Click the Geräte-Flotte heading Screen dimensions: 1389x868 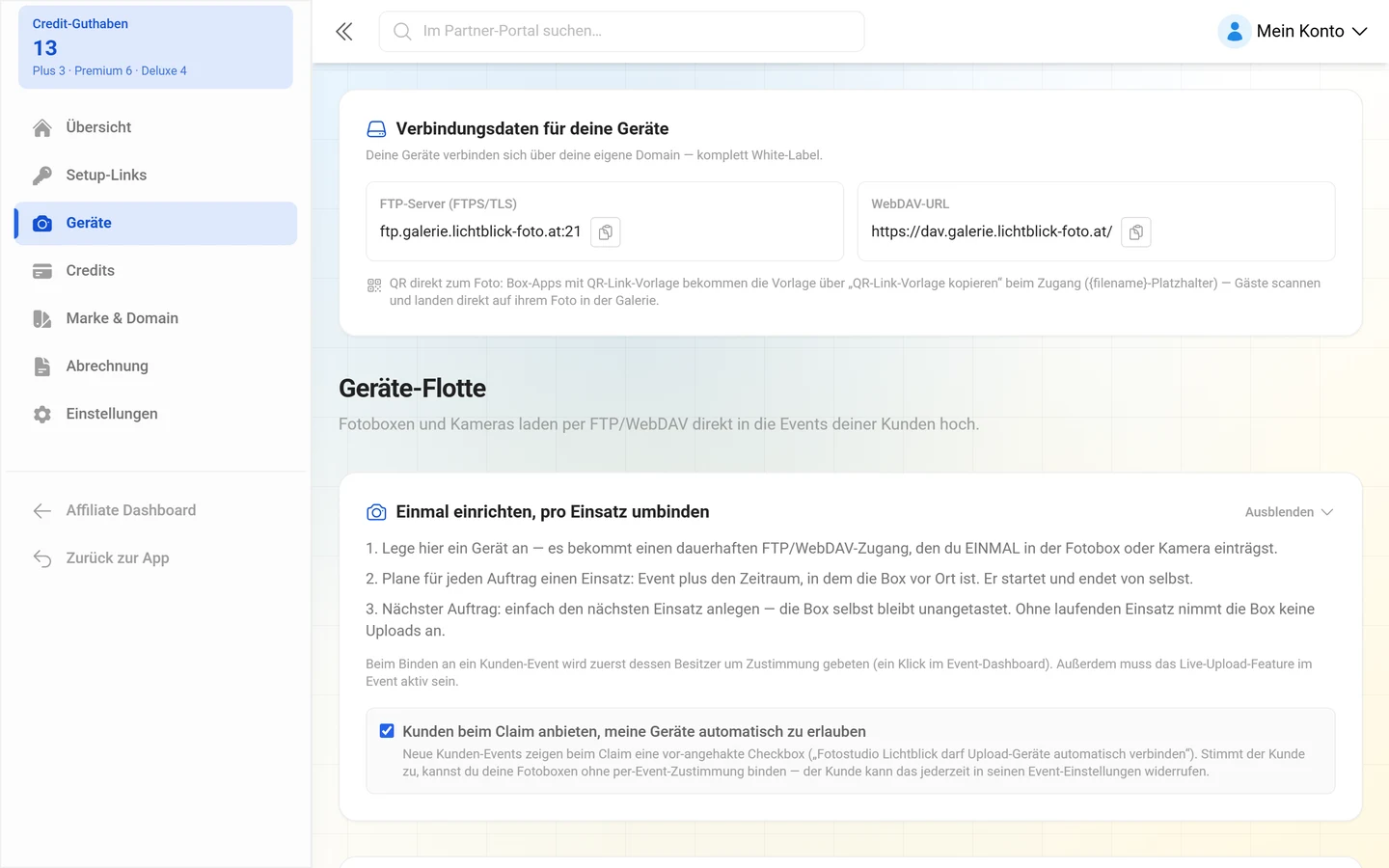tap(412, 389)
